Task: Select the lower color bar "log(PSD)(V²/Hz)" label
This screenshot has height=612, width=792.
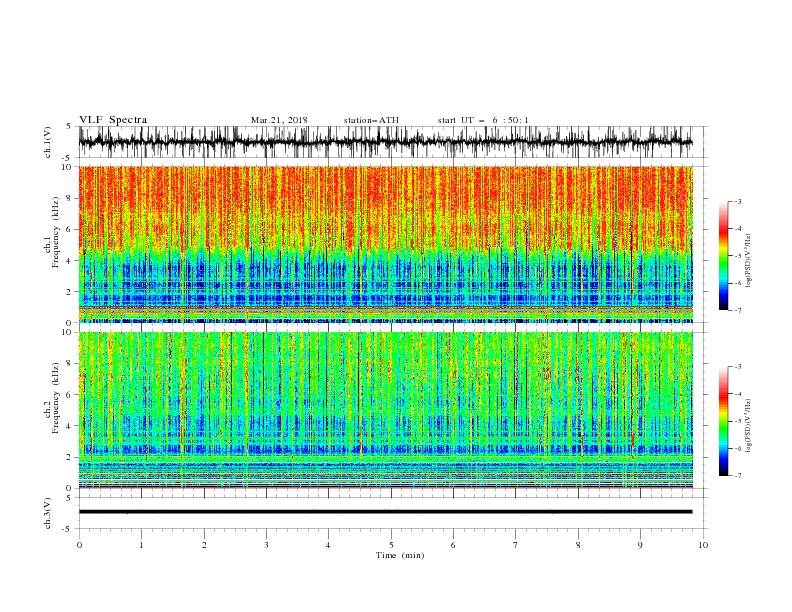Action: pyautogui.click(x=748, y=426)
